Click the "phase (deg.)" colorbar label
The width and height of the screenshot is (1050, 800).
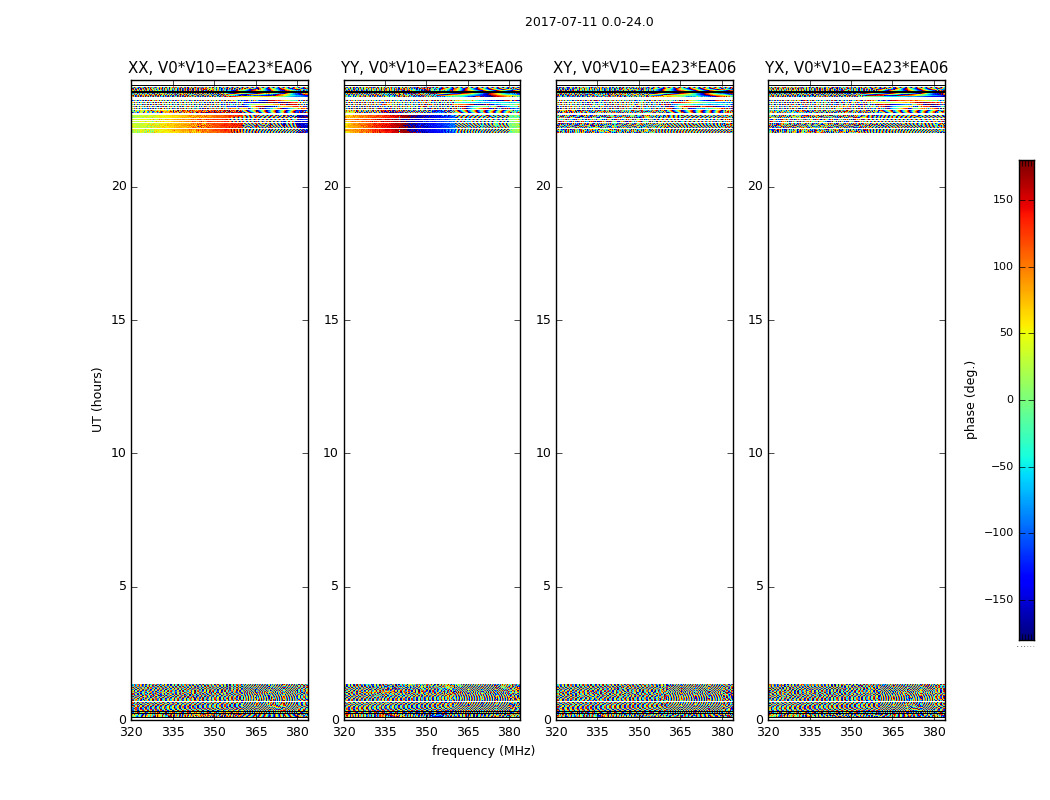point(970,399)
